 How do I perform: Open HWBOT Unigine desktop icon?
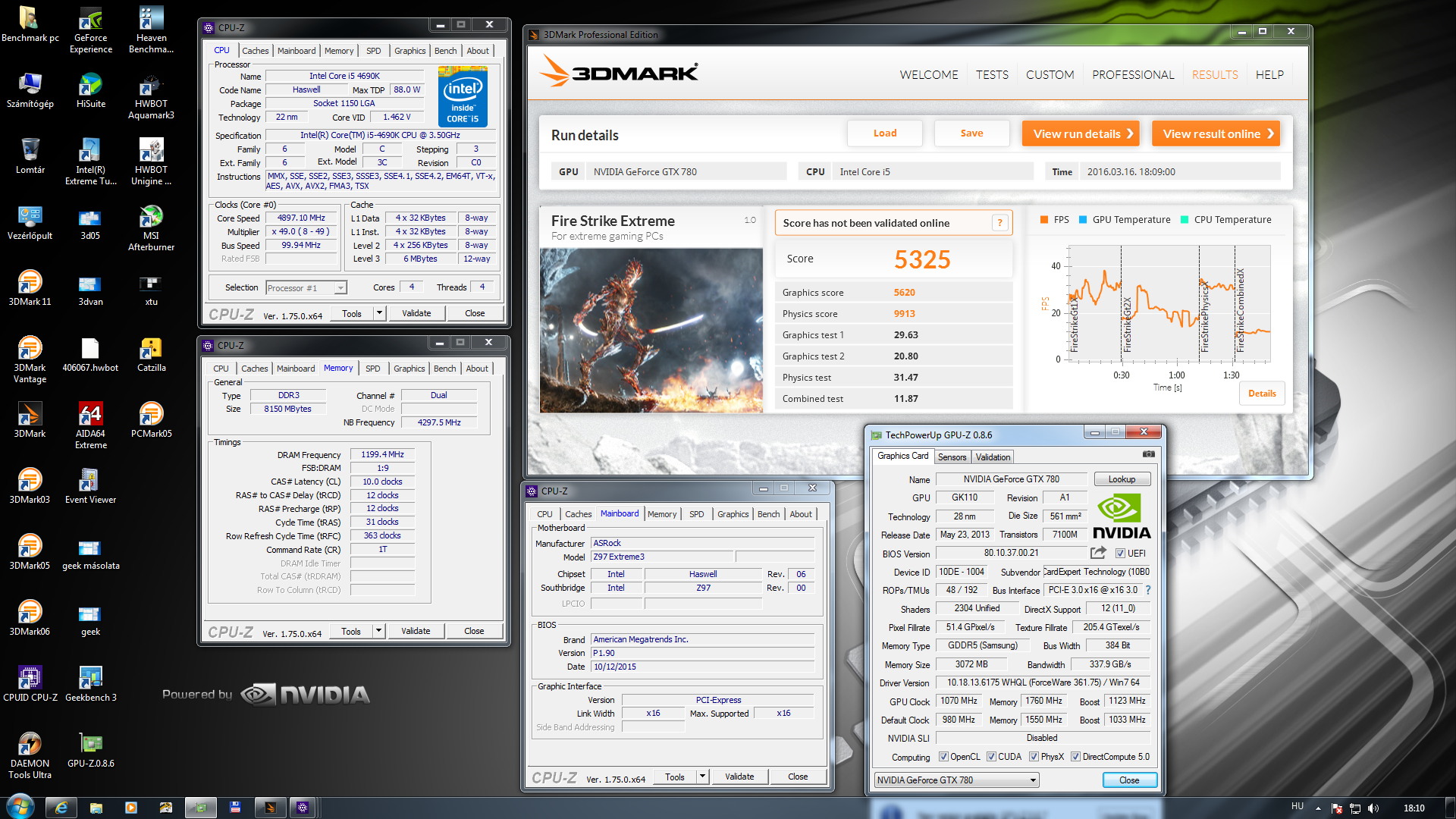tap(152, 162)
